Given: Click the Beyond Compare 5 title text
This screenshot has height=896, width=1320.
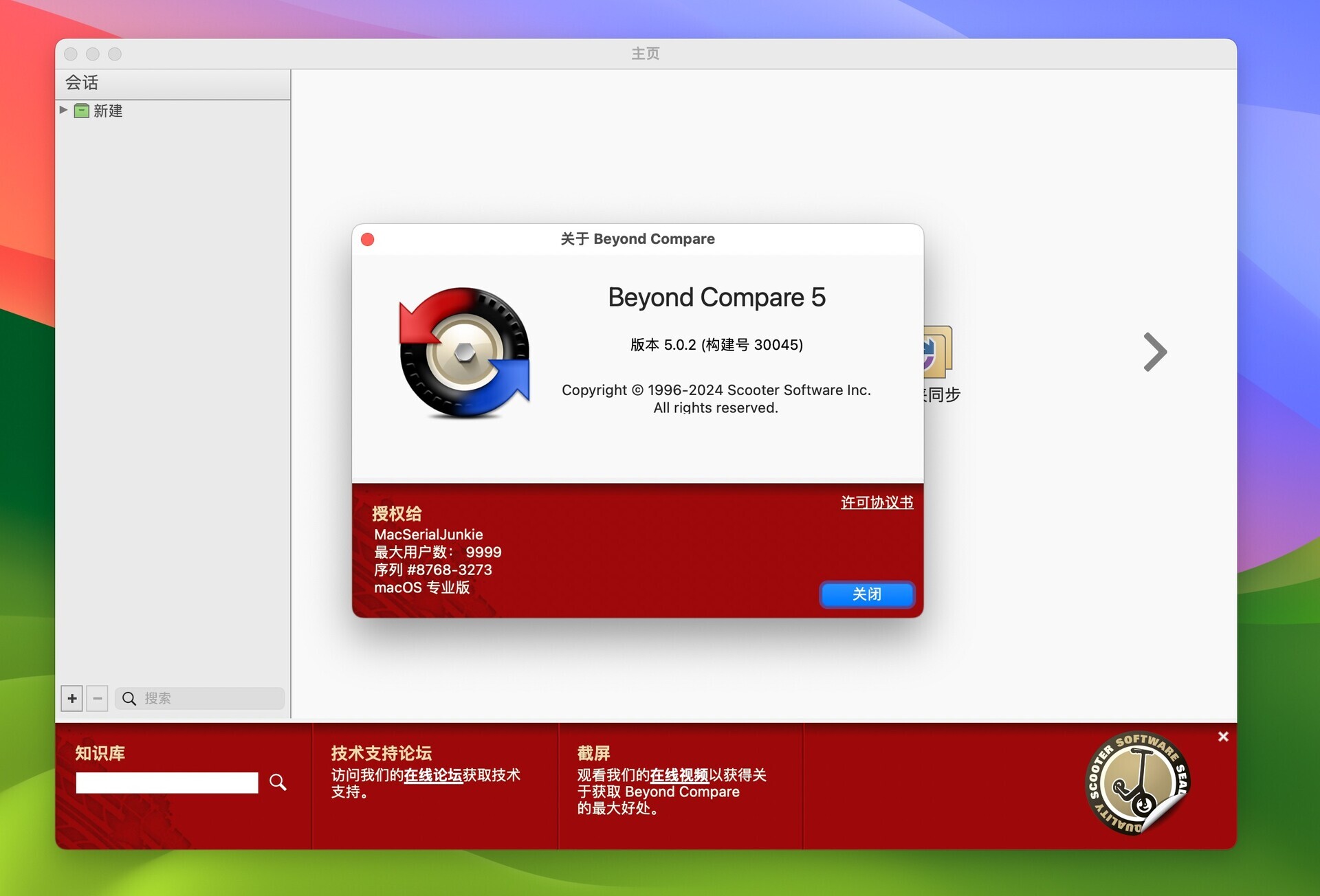Looking at the screenshot, I should pos(716,298).
